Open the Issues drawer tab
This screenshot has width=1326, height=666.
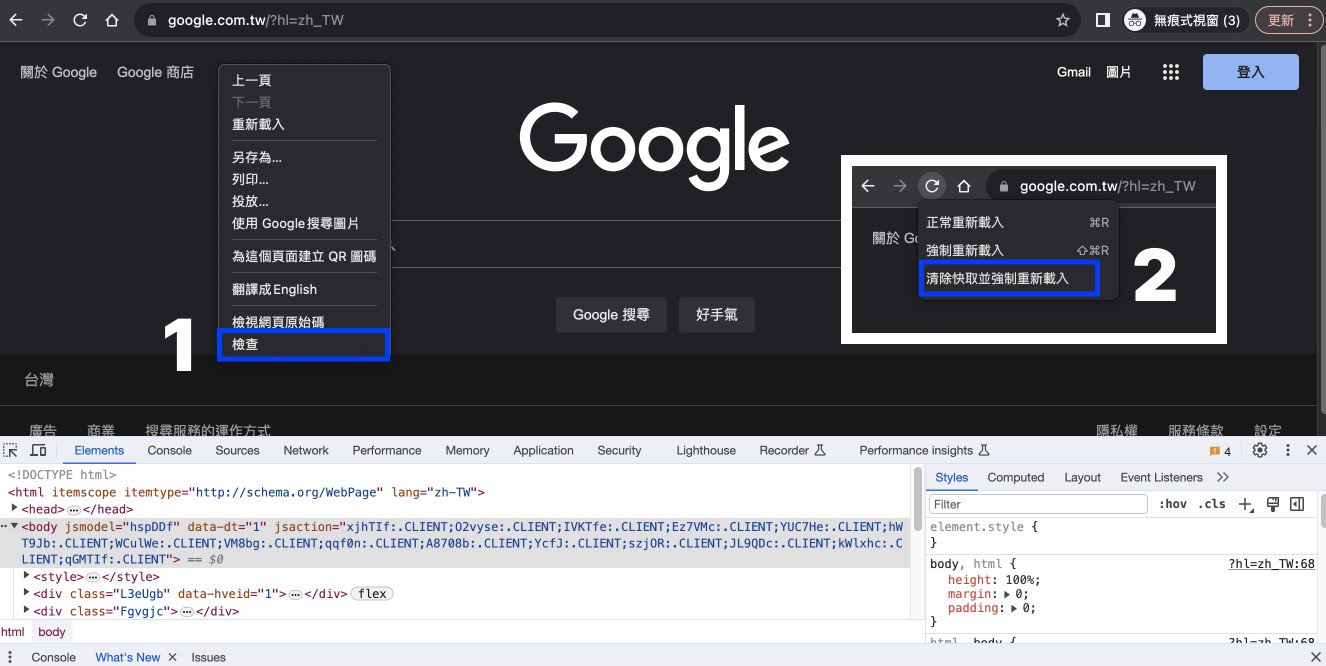point(209,657)
